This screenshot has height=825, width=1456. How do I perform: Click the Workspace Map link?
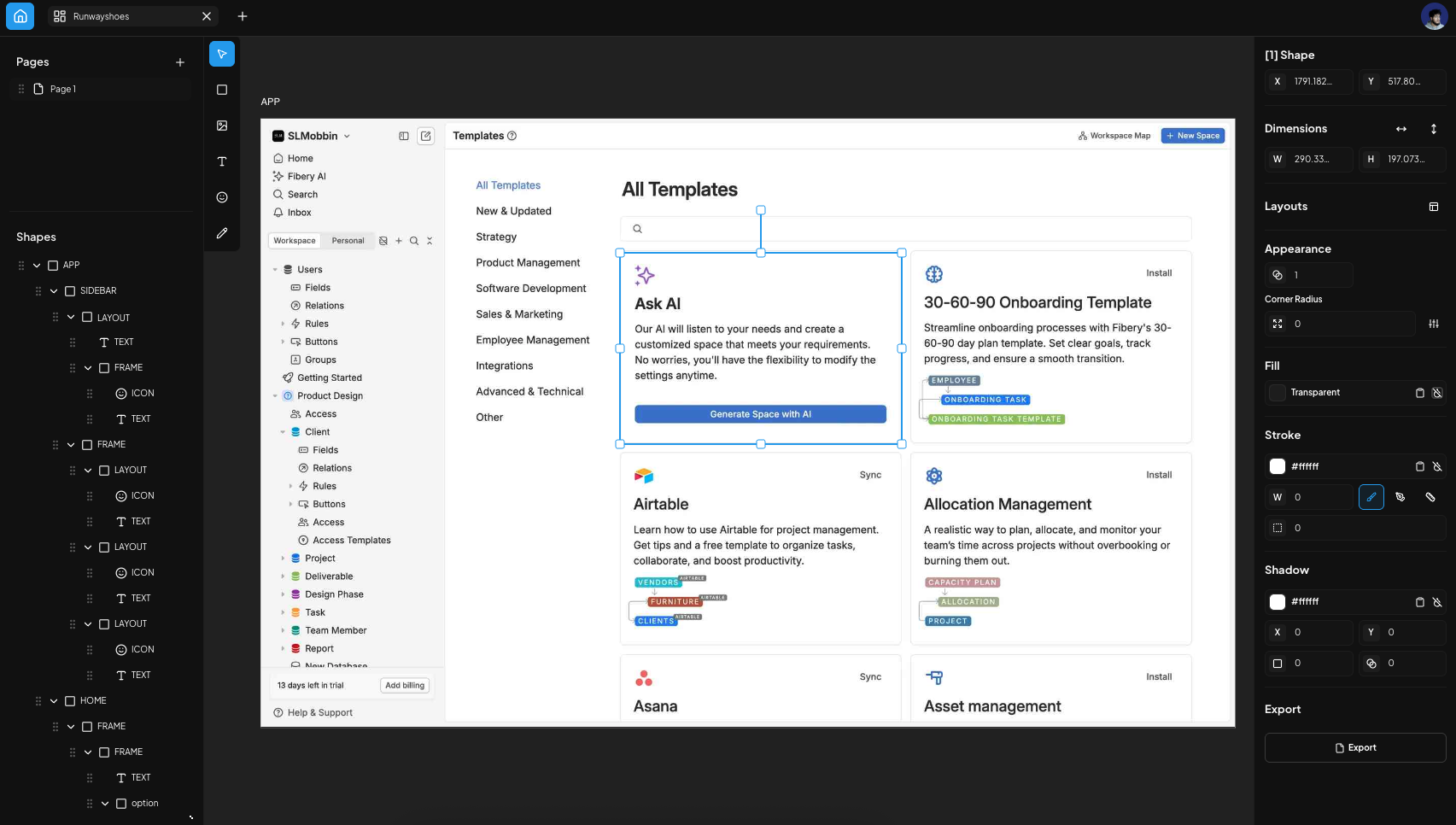click(x=1114, y=136)
